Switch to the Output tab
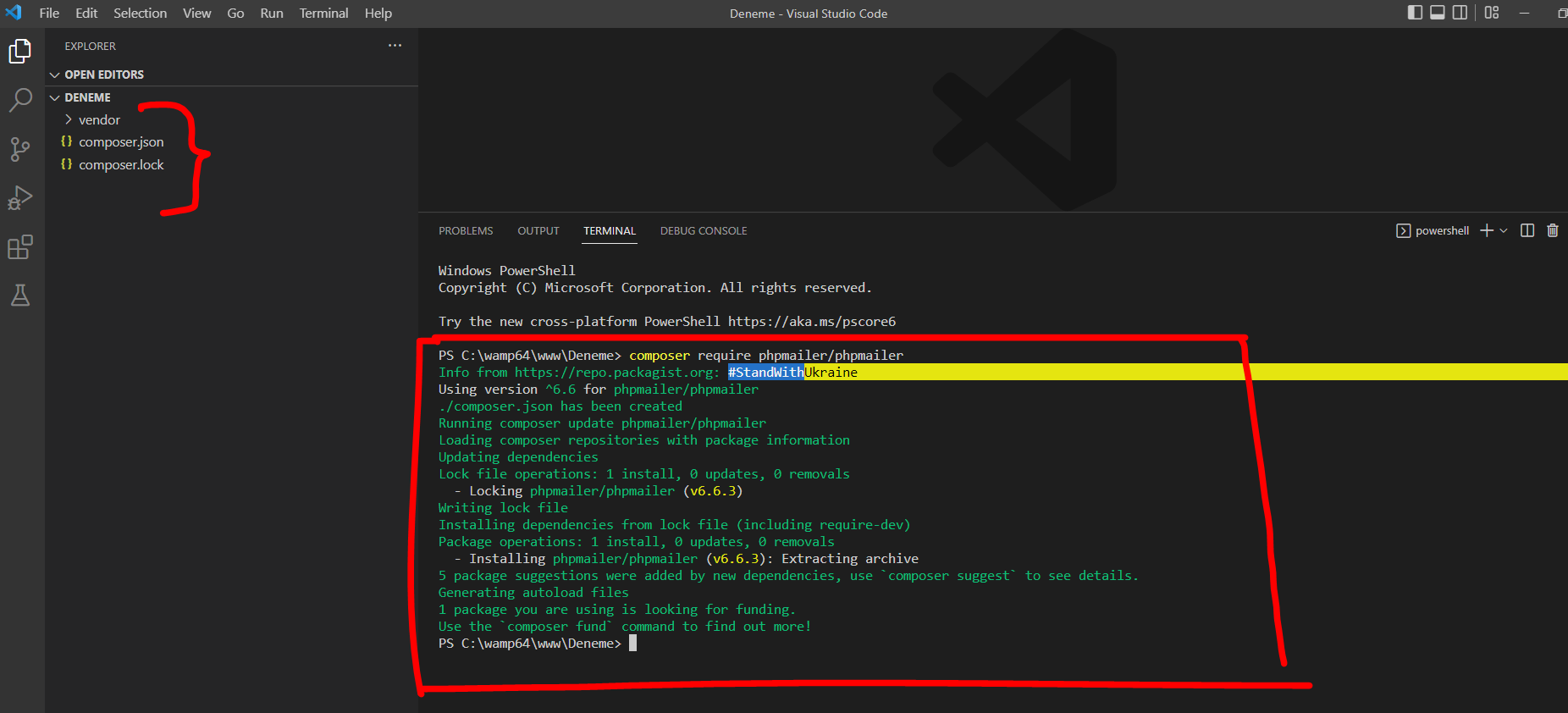This screenshot has width=1568, height=713. coord(538,231)
